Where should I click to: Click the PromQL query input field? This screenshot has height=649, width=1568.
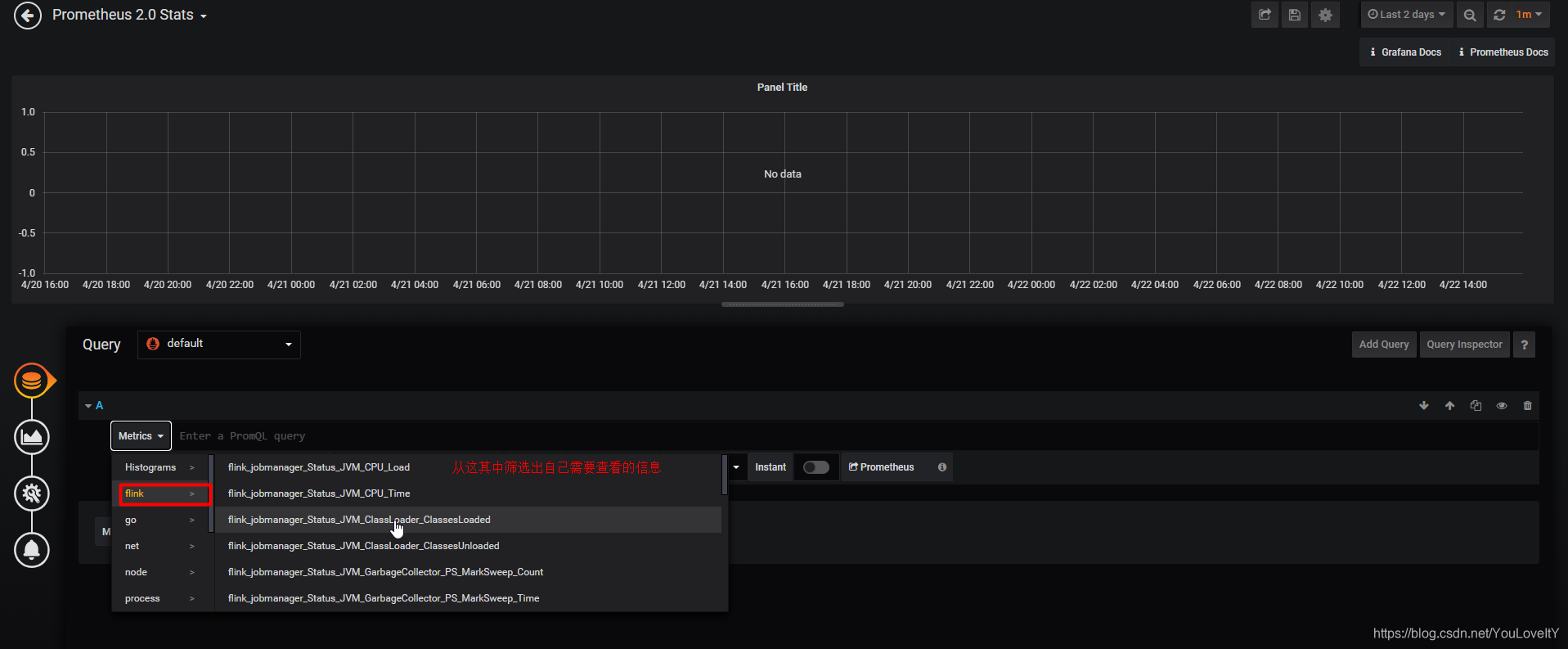856,436
